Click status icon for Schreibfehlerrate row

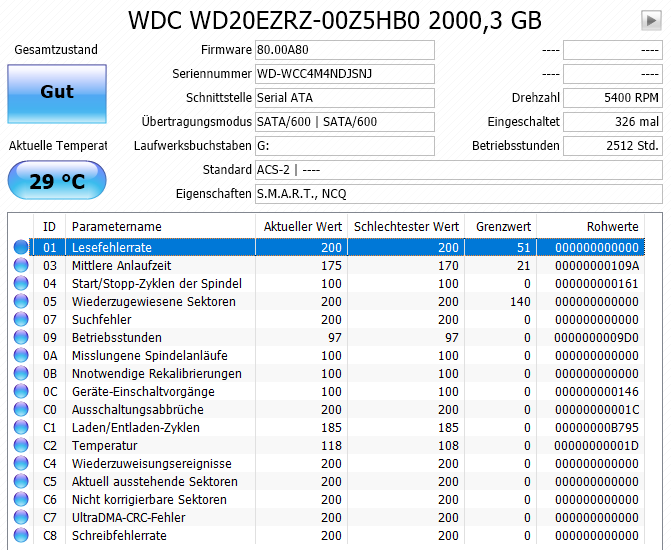[21, 535]
